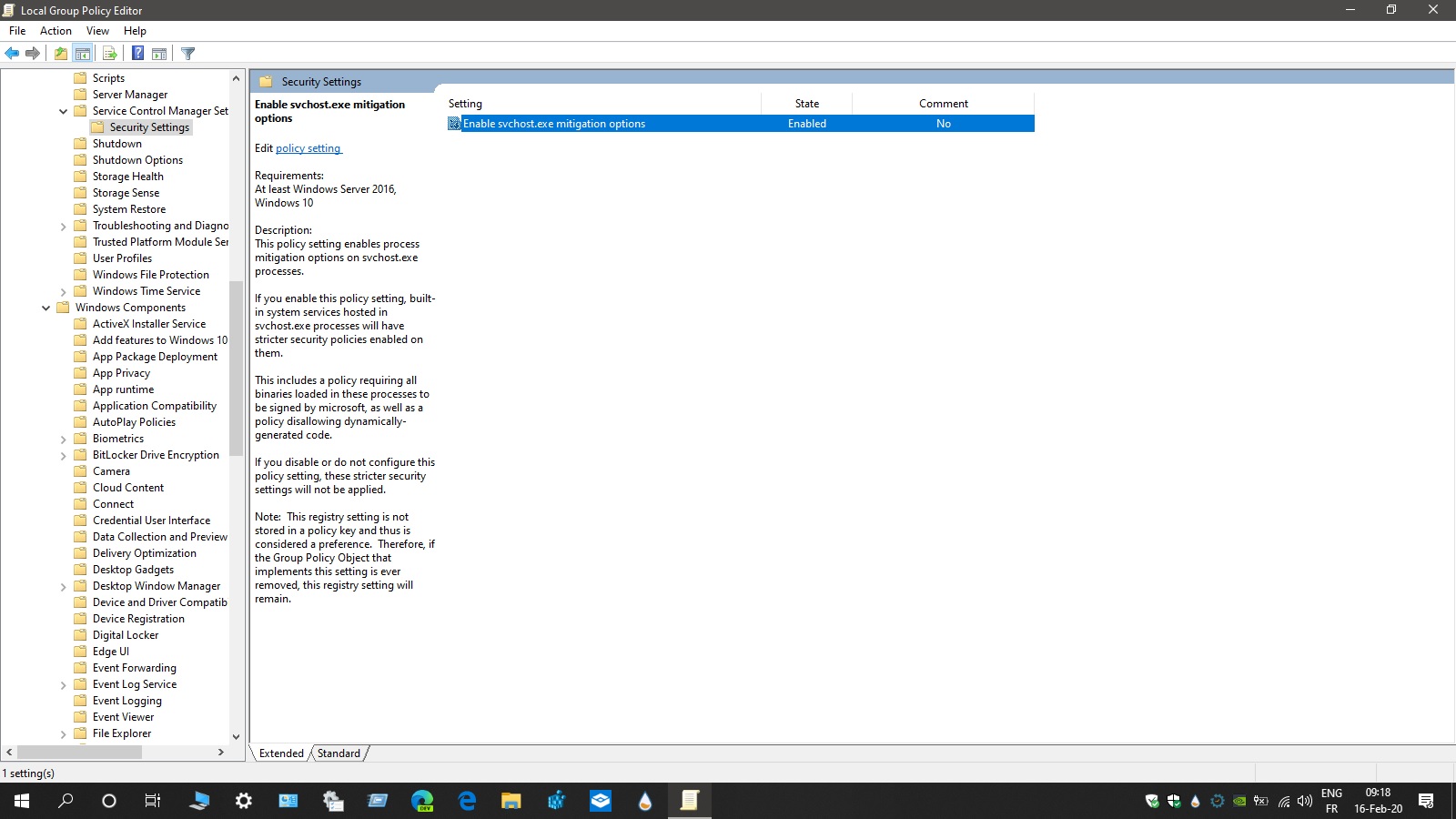Open Microsoft Edge Dev from the taskbar
The width and height of the screenshot is (1456, 819).
422,801
